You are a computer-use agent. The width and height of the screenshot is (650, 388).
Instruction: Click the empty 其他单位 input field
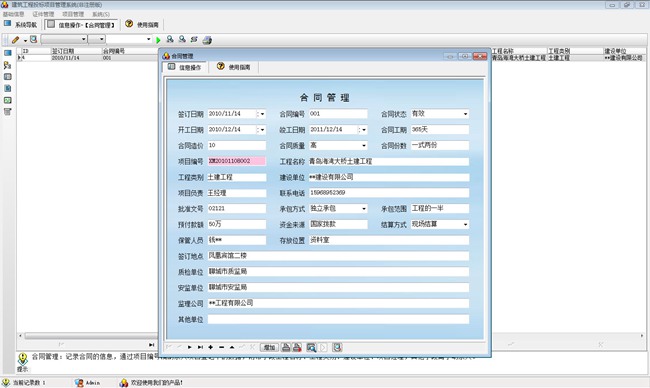[x=338, y=319]
